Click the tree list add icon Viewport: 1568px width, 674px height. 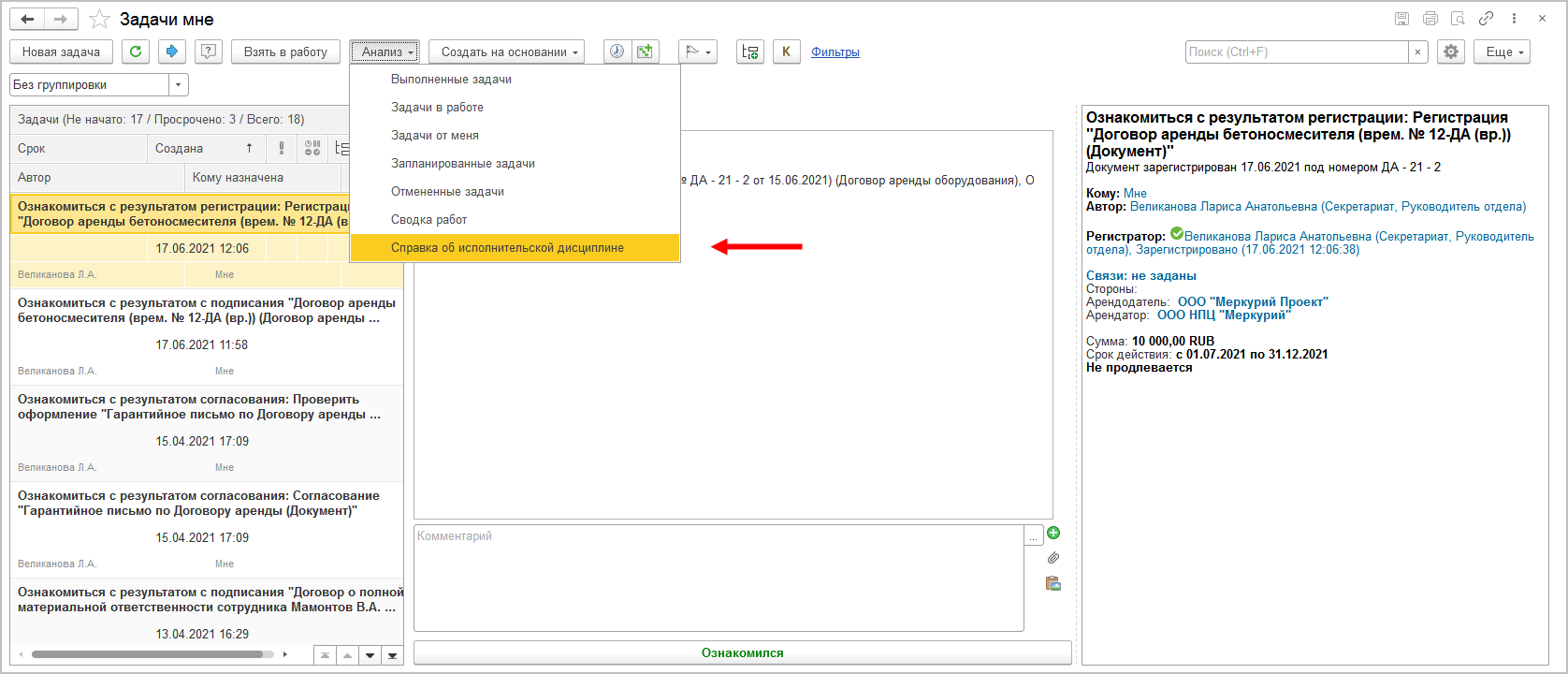coord(750,51)
